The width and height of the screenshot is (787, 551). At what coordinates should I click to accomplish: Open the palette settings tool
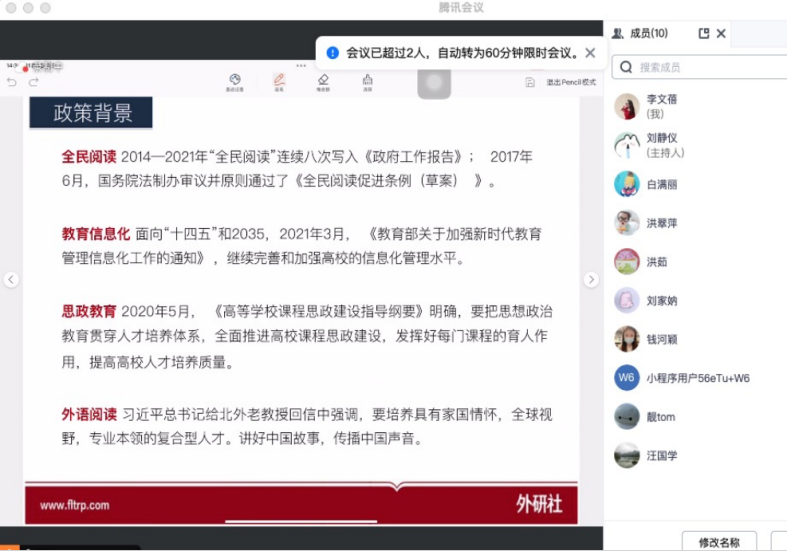pos(235,81)
